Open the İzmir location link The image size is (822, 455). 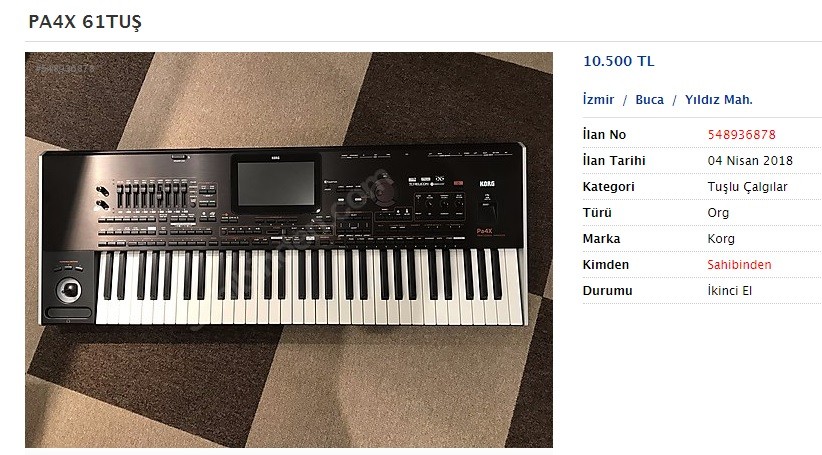coord(598,100)
